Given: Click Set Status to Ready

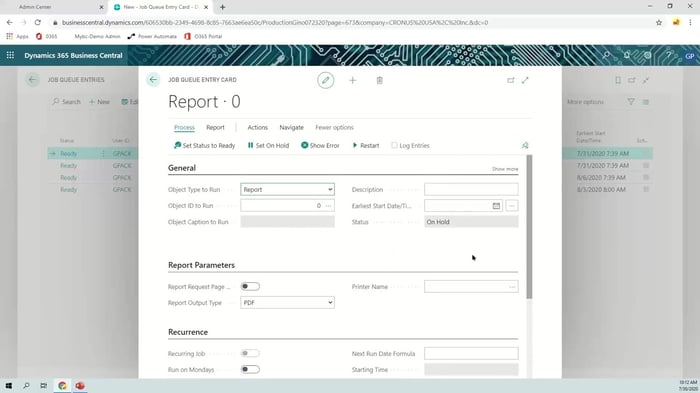Looking at the screenshot, I should 204,146.
